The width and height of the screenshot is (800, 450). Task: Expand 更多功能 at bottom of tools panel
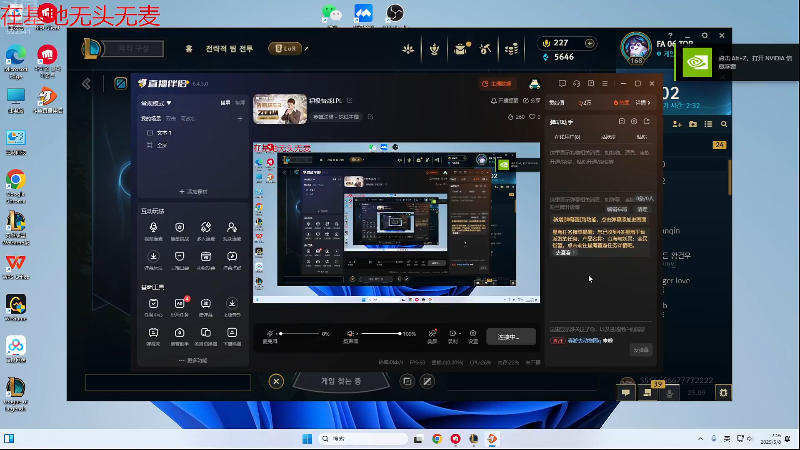[x=193, y=360]
